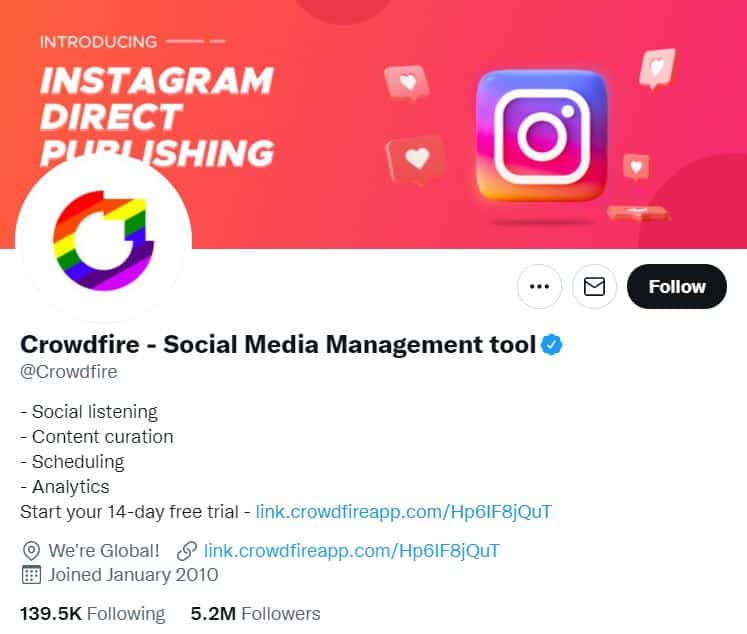The height and width of the screenshot is (634, 747).
Task: Click the INTRODUCING text in the banner
Action: pyautogui.click(x=98, y=42)
